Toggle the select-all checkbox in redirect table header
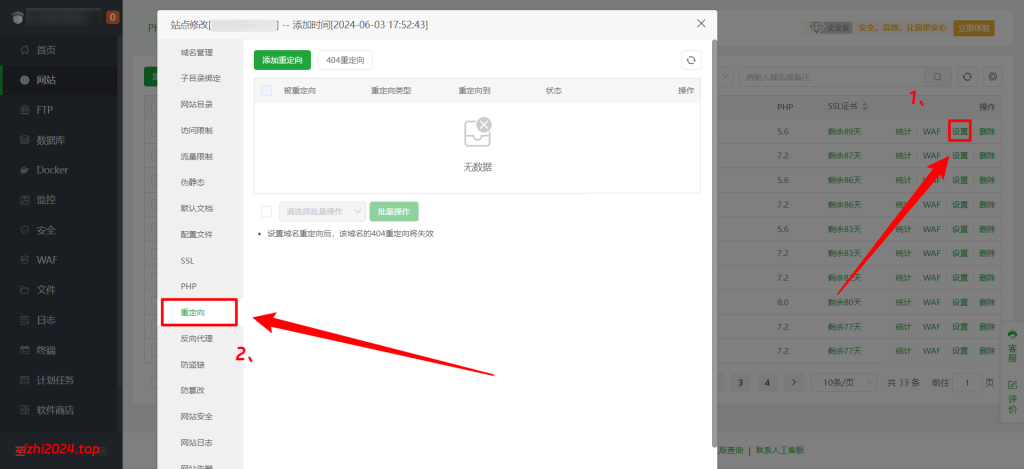This screenshot has width=1024, height=469. click(x=266, y=91)
